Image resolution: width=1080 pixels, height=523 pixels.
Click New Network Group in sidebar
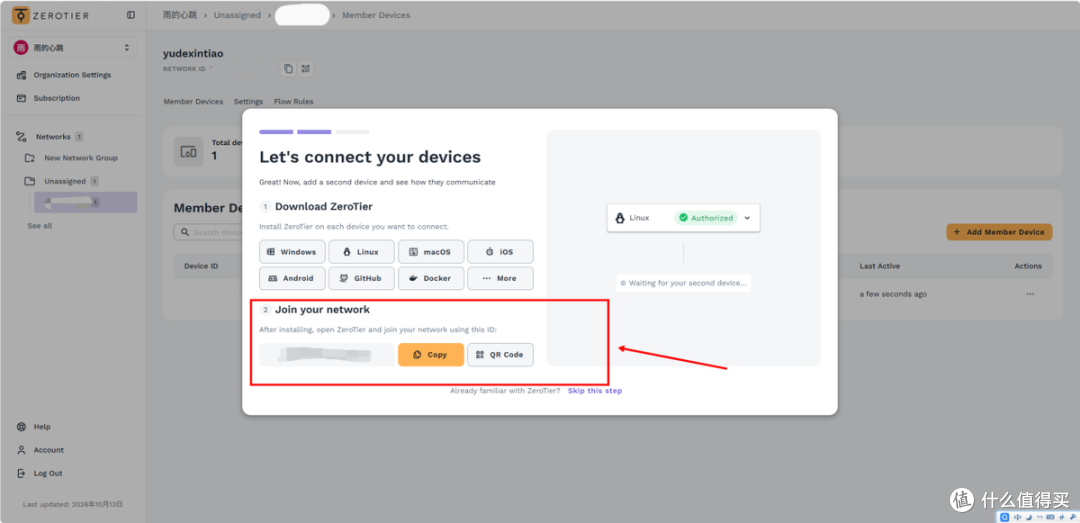coord(81,158)
